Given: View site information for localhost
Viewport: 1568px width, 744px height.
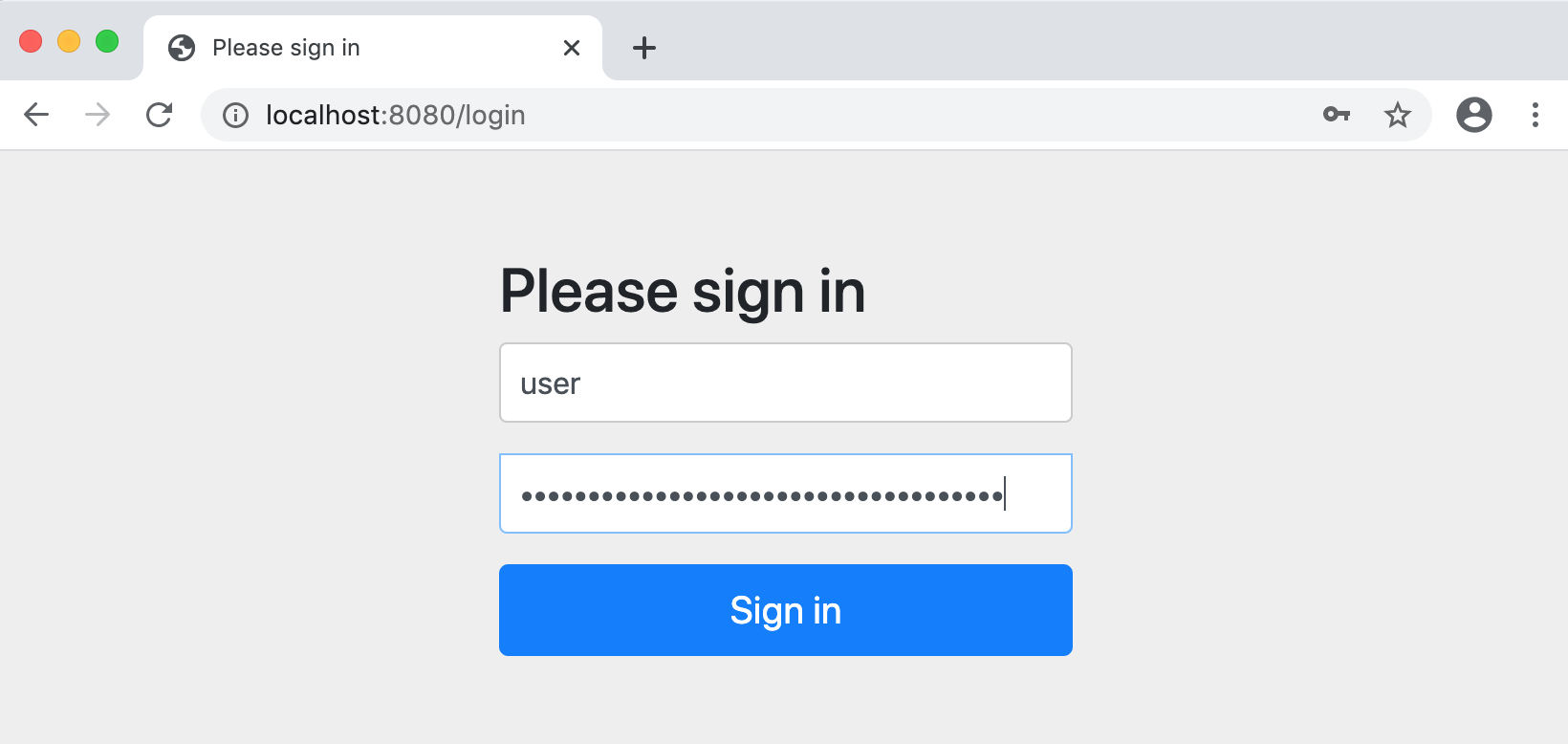Looking at the screenshot, I should [x=235, y=116].
